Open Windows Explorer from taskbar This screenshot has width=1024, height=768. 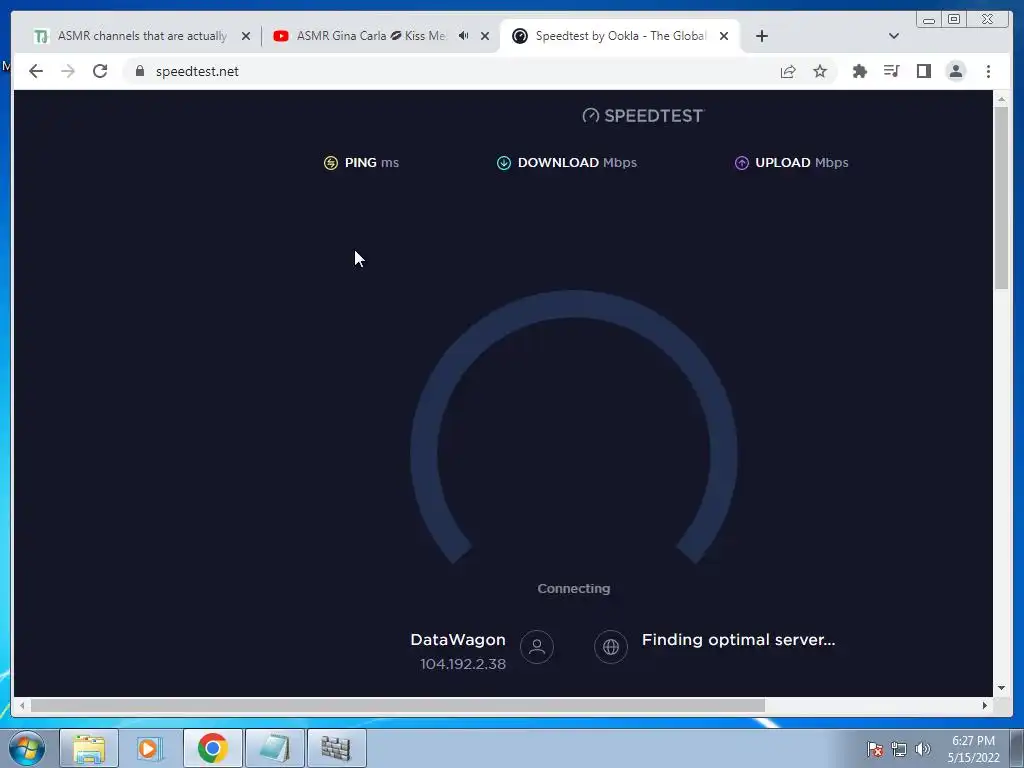pyautogui.click(x=89, y=748)
